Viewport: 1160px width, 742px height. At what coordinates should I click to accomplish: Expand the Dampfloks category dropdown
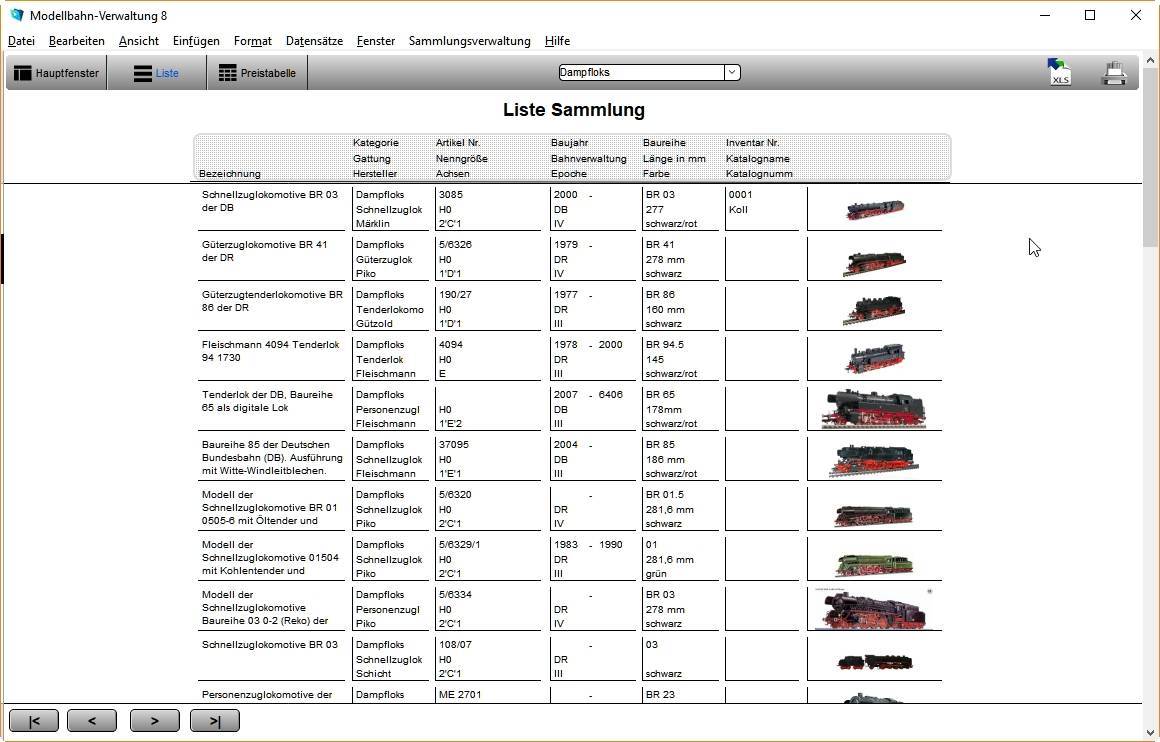pos(732,72)
